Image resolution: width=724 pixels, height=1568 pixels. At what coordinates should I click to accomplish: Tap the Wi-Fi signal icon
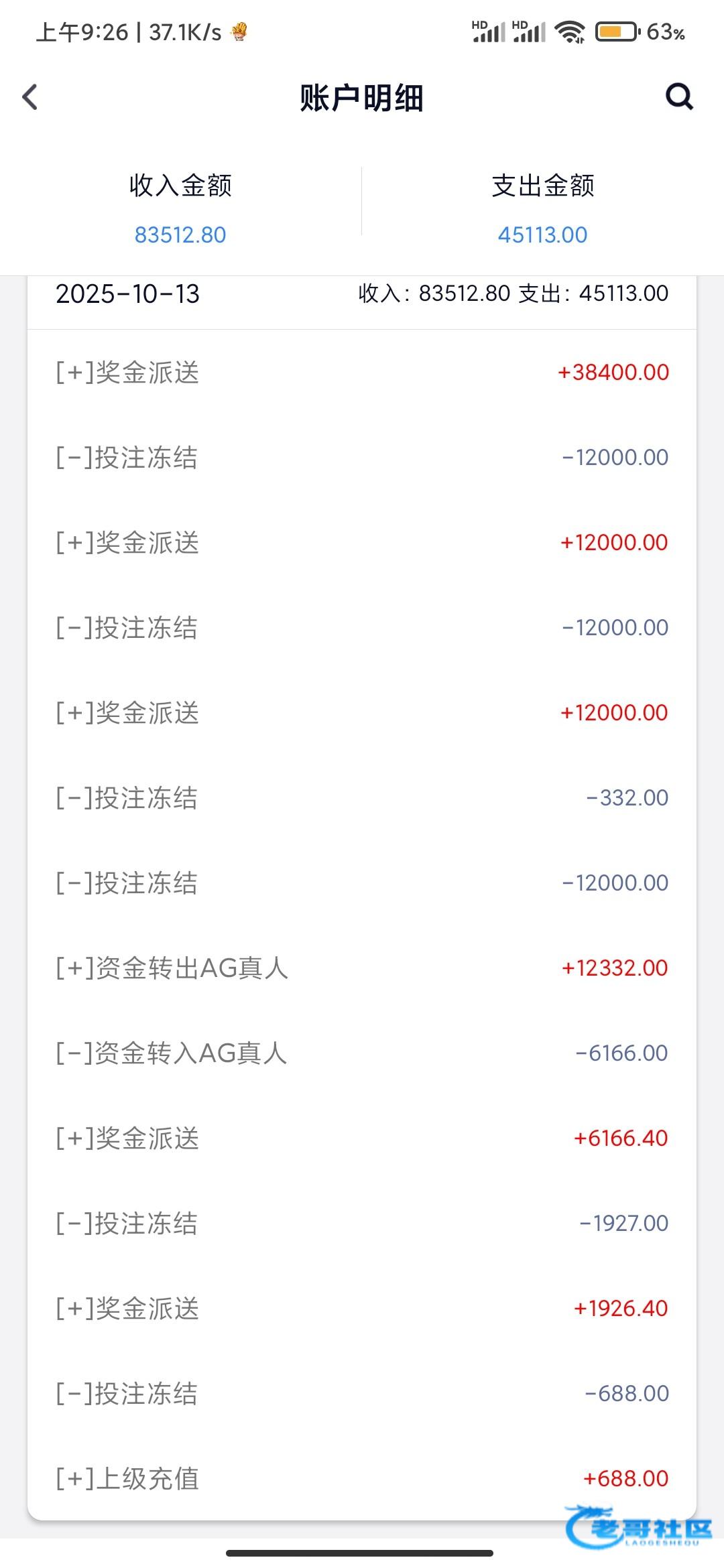pyautogui.click(x=570, y=31)
